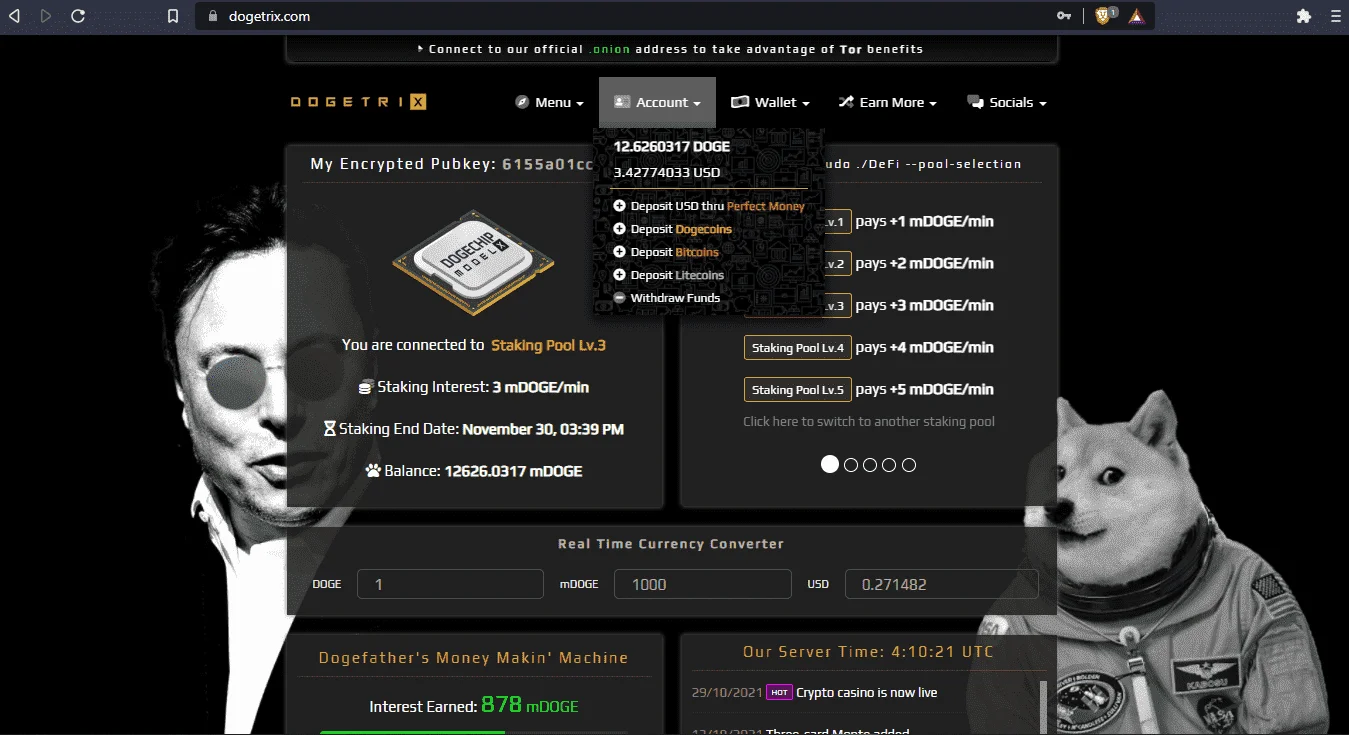1349x735 pixels.
Task: Reload the dogetrix.com page
Action: pyautogui.click(x=78, y=16)
